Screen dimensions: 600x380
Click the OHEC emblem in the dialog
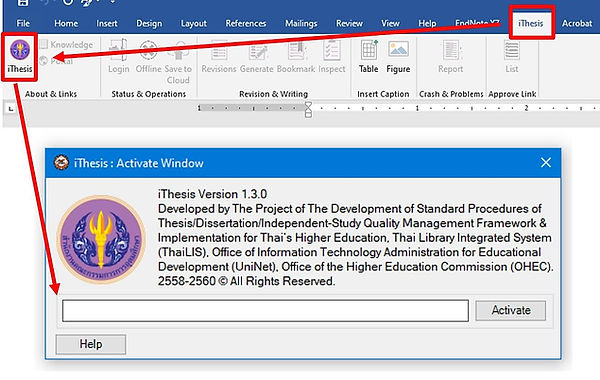[x=101, y=239]
